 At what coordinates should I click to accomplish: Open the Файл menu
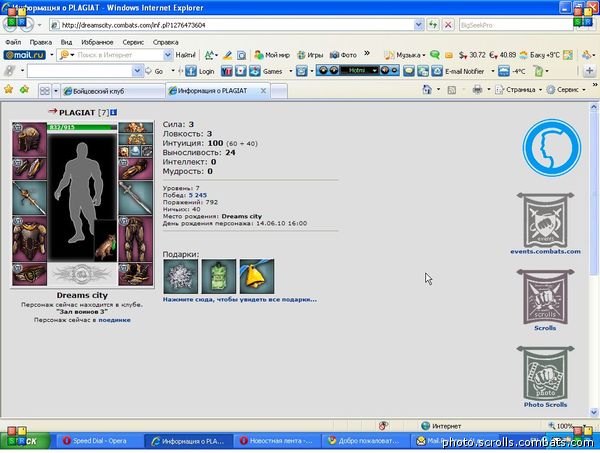(13, 42)
